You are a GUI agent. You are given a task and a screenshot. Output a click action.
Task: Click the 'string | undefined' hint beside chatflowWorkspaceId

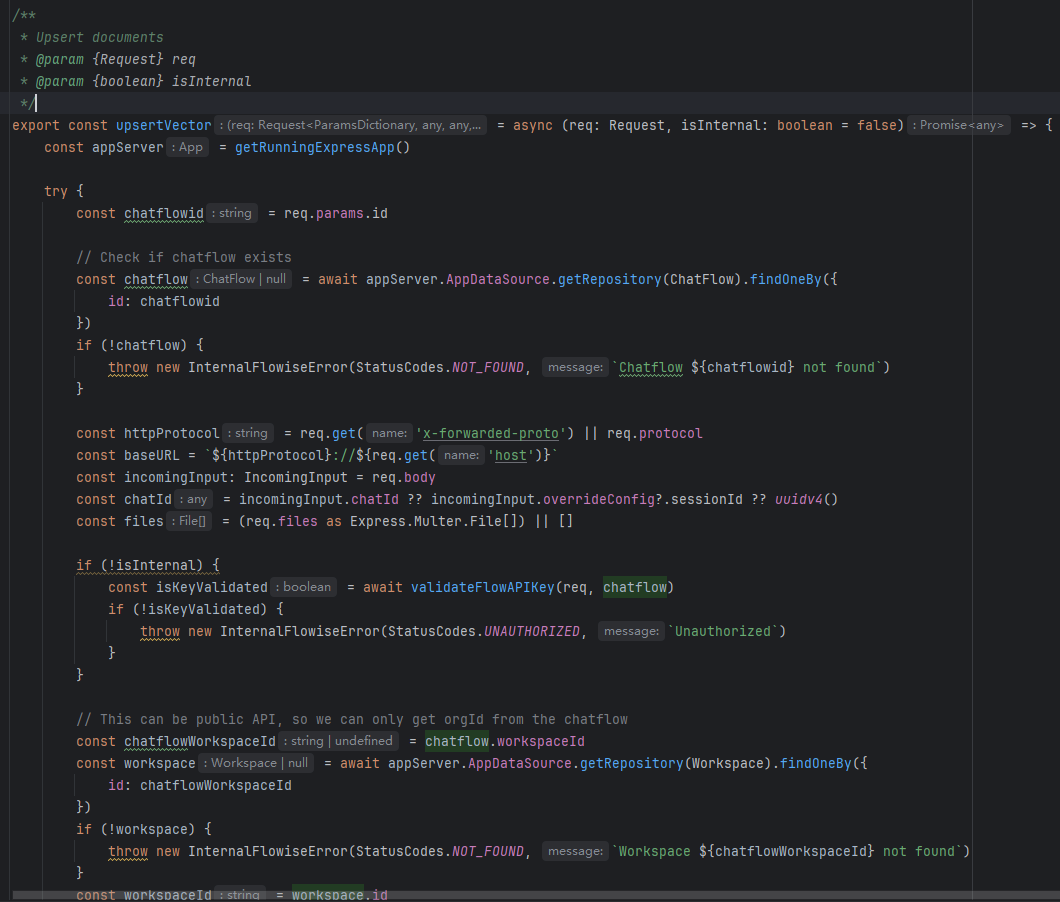tap(338, 741)
